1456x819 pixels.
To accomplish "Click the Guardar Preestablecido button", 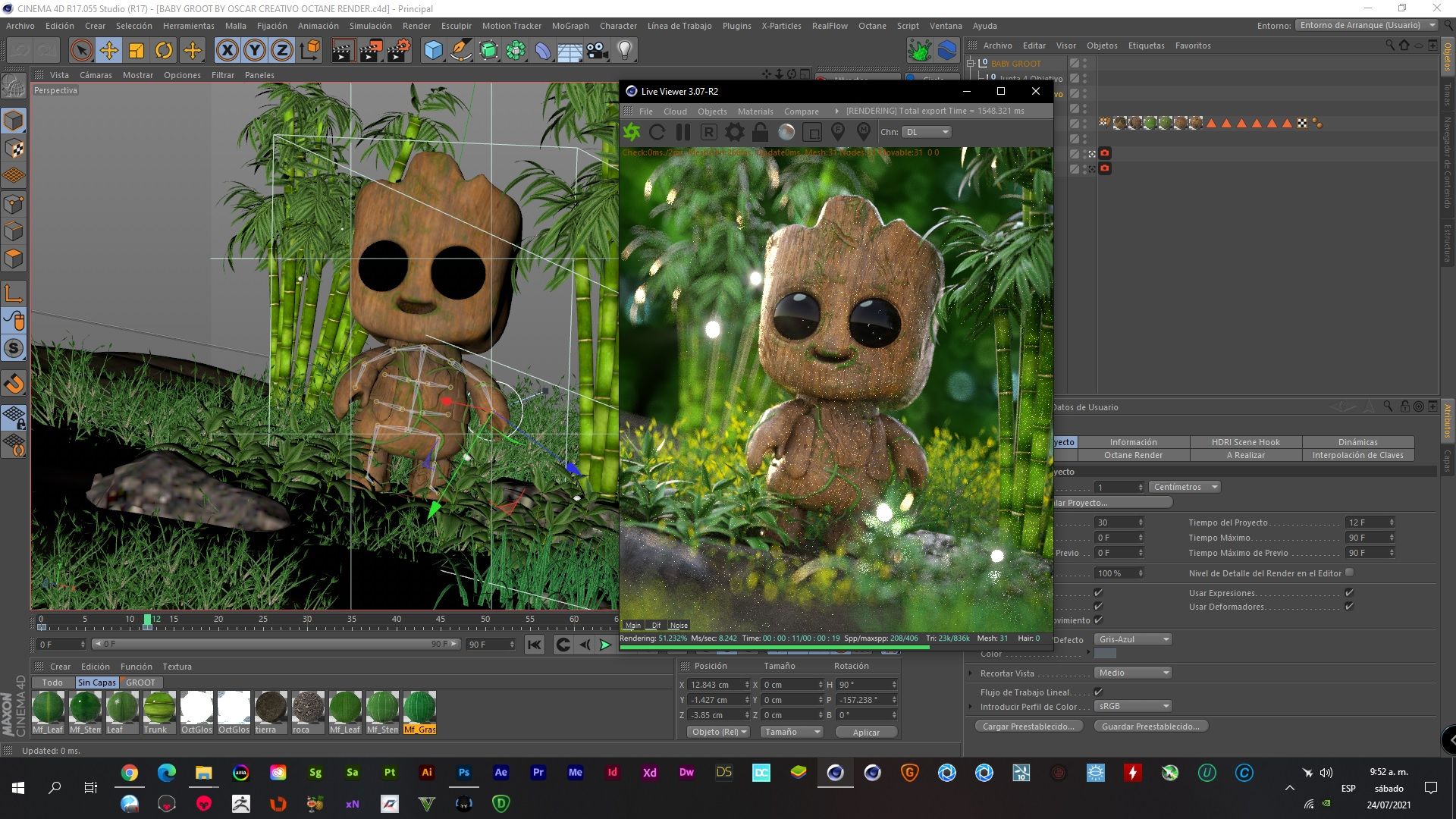I will pos(1150,726).
